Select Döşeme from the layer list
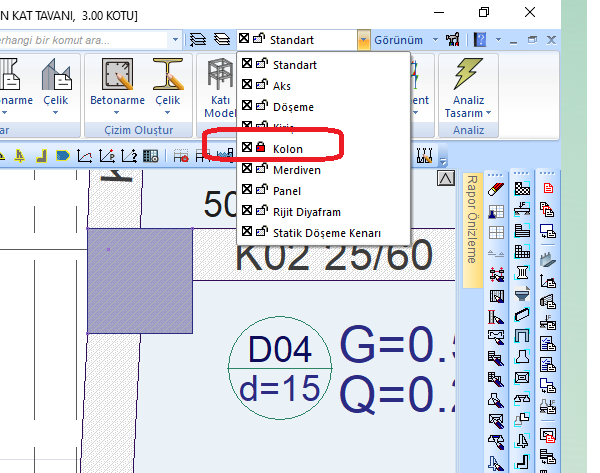The image size is (600, 473). tap(293, 107)
